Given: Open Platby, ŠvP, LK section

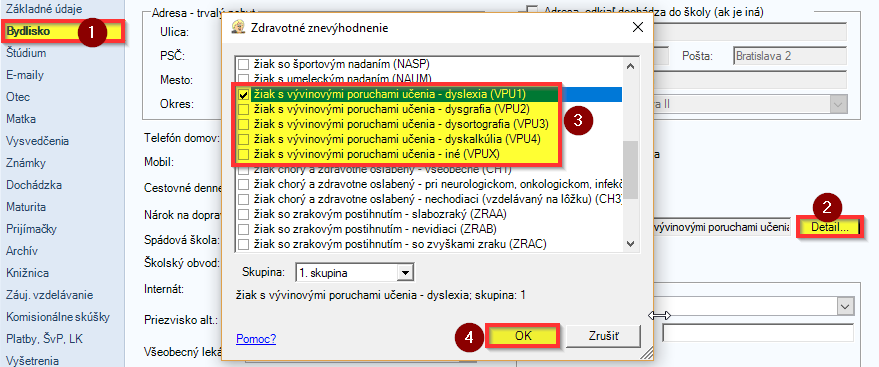Looking at the screenshot, I should click(x=45, y=339).
